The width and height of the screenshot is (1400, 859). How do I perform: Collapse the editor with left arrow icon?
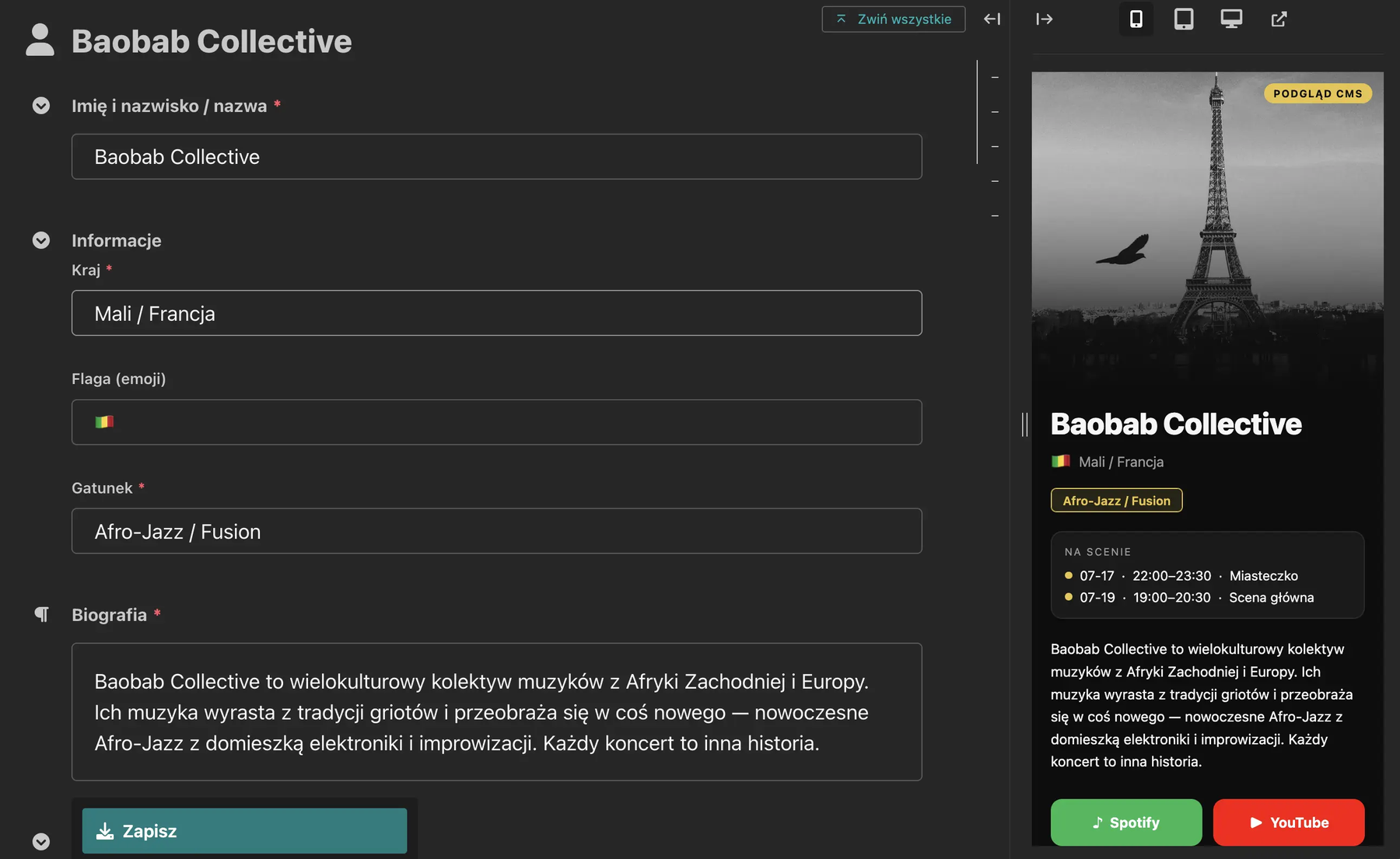992,19
